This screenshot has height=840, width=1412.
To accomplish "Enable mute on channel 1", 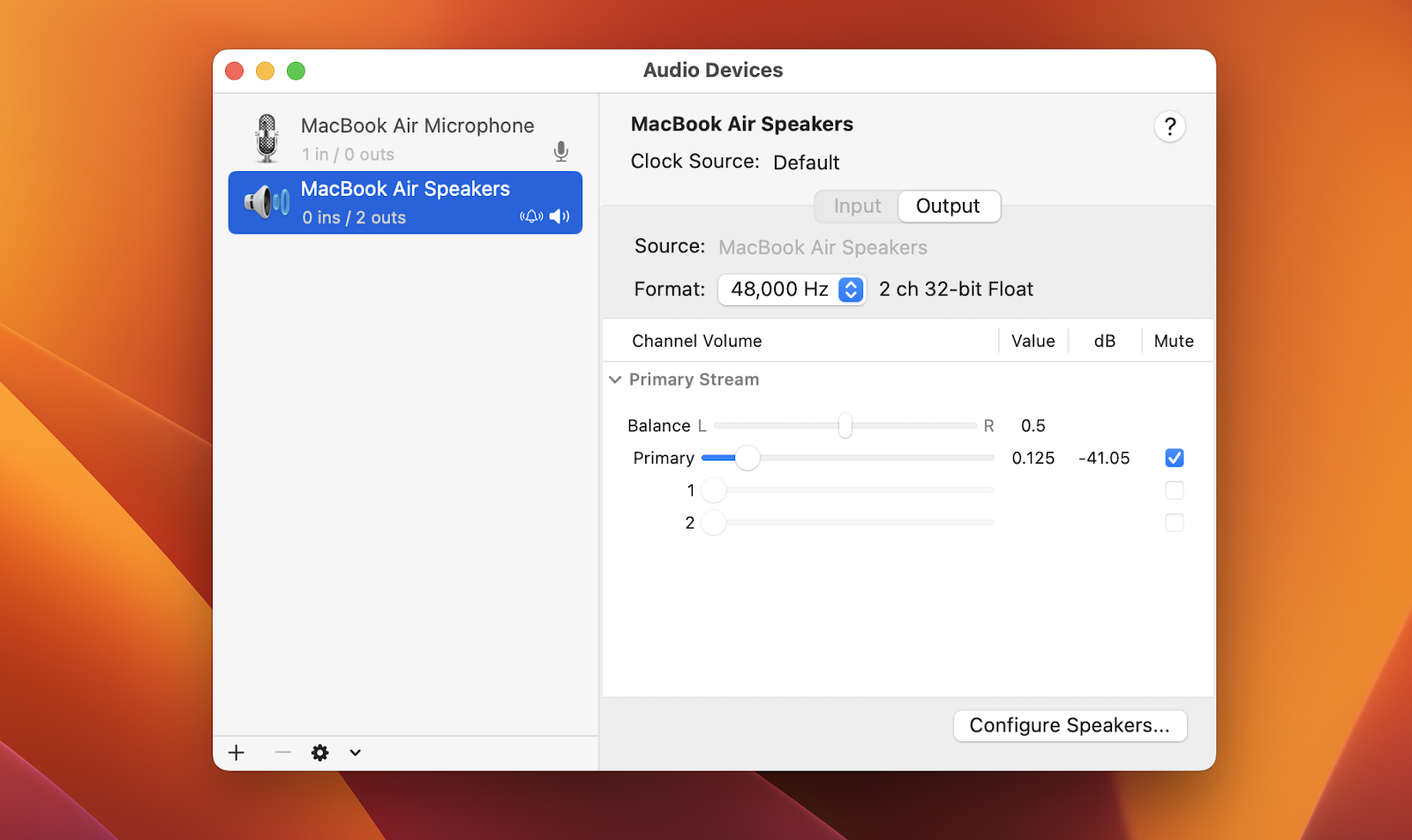I will tap(1174, 490).
